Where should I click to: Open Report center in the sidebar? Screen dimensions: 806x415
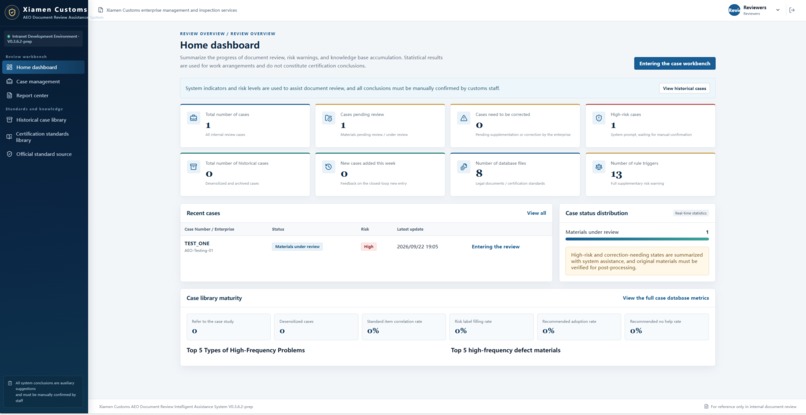(x=43, y=95)
